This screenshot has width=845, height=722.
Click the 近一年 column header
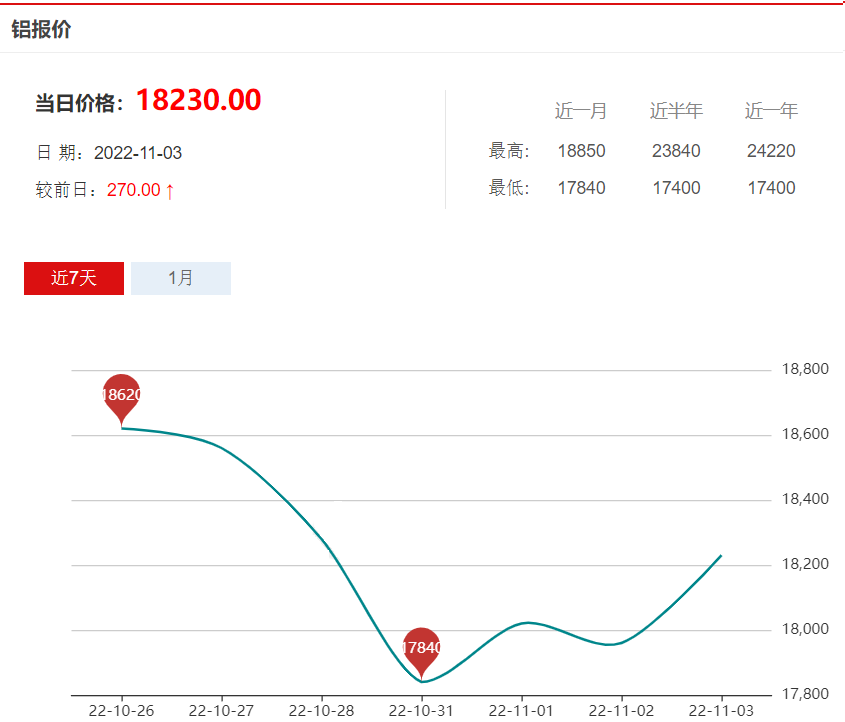tap(771, 111)
